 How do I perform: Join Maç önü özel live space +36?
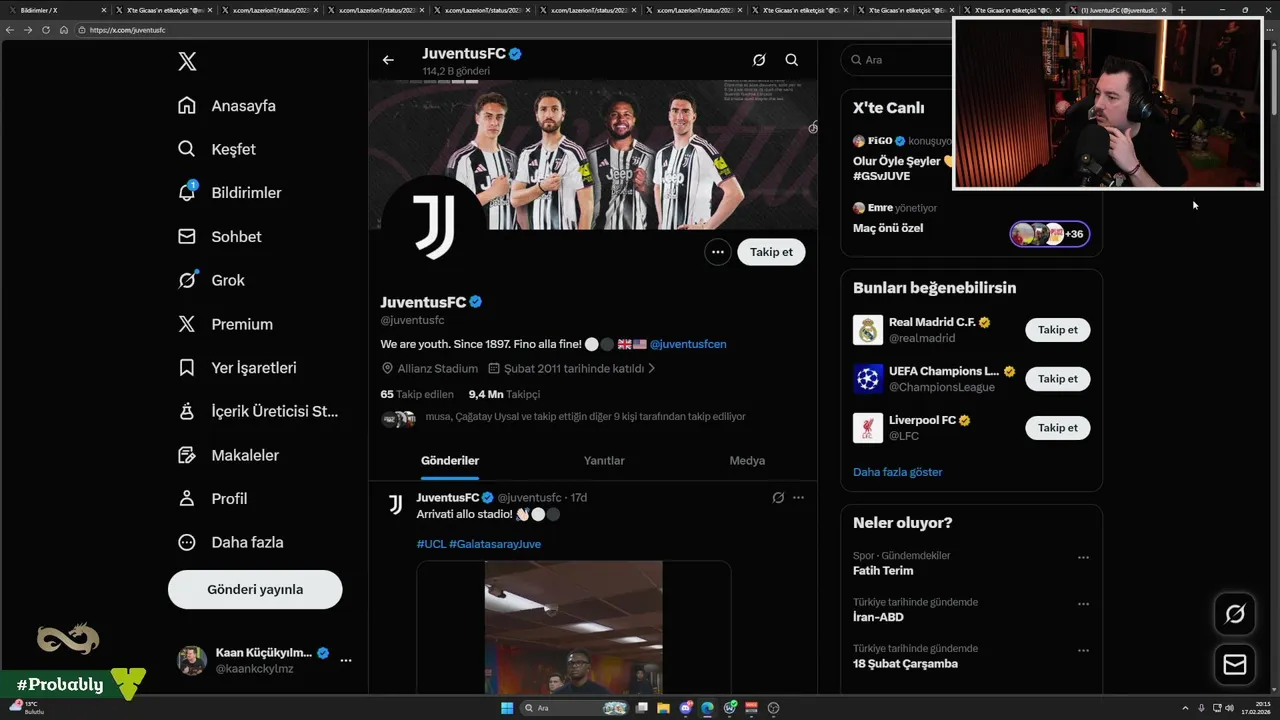1049,234
